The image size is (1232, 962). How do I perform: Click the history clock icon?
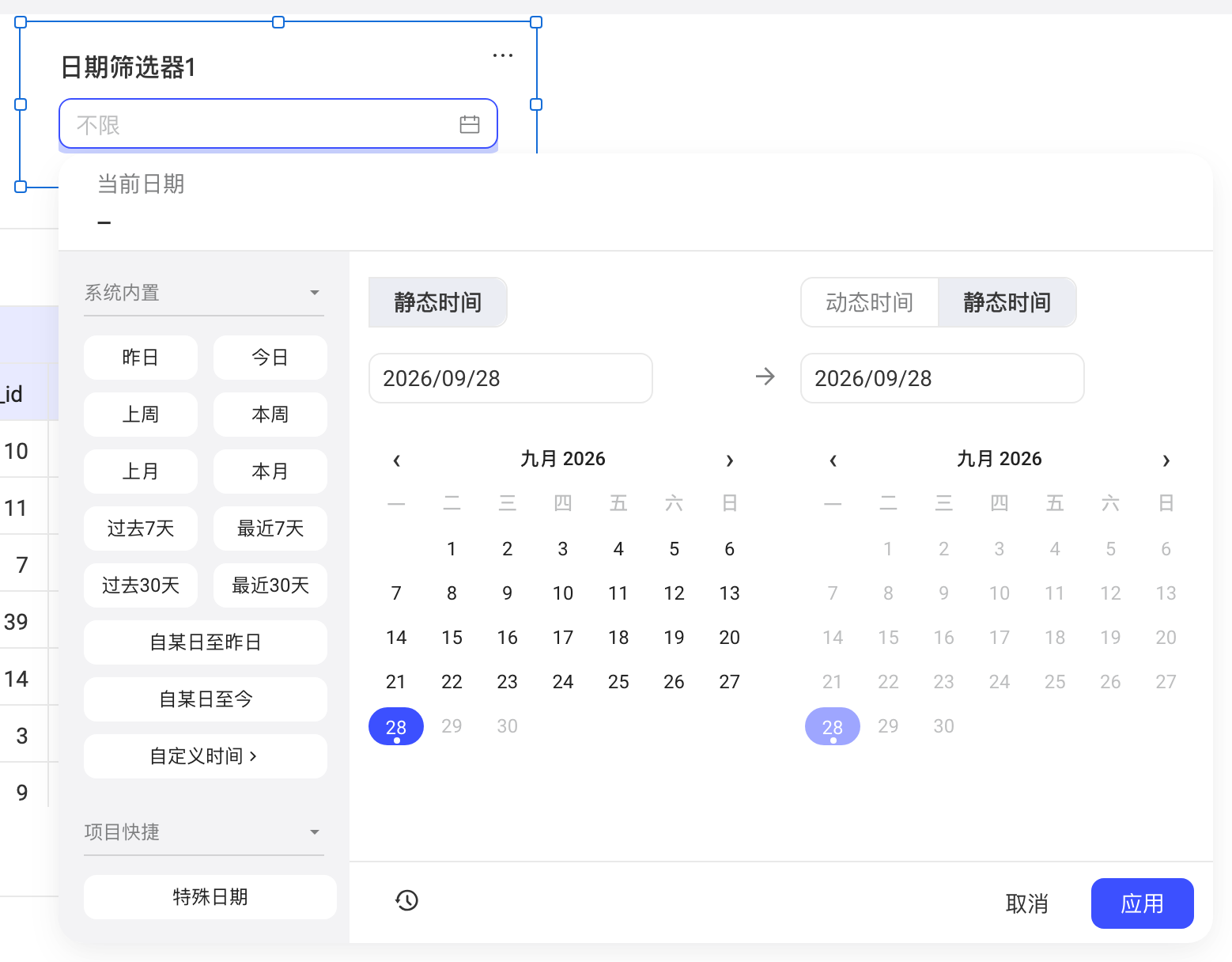point(406,900)
